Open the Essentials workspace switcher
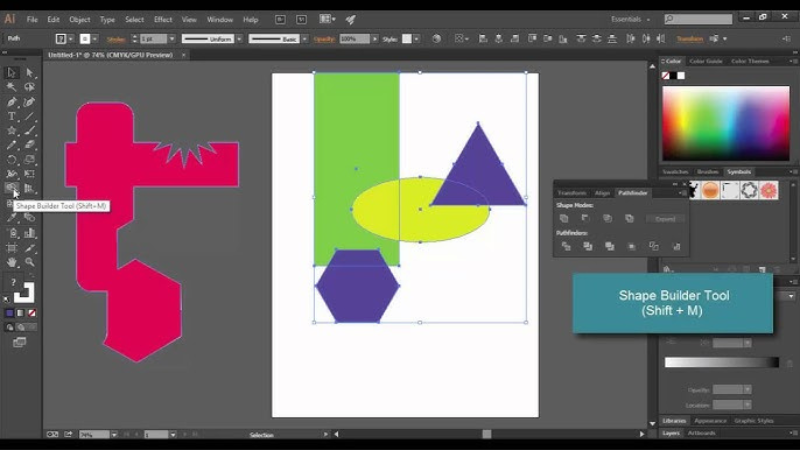This screenshot has width=800, height=450. coord(631,19)
